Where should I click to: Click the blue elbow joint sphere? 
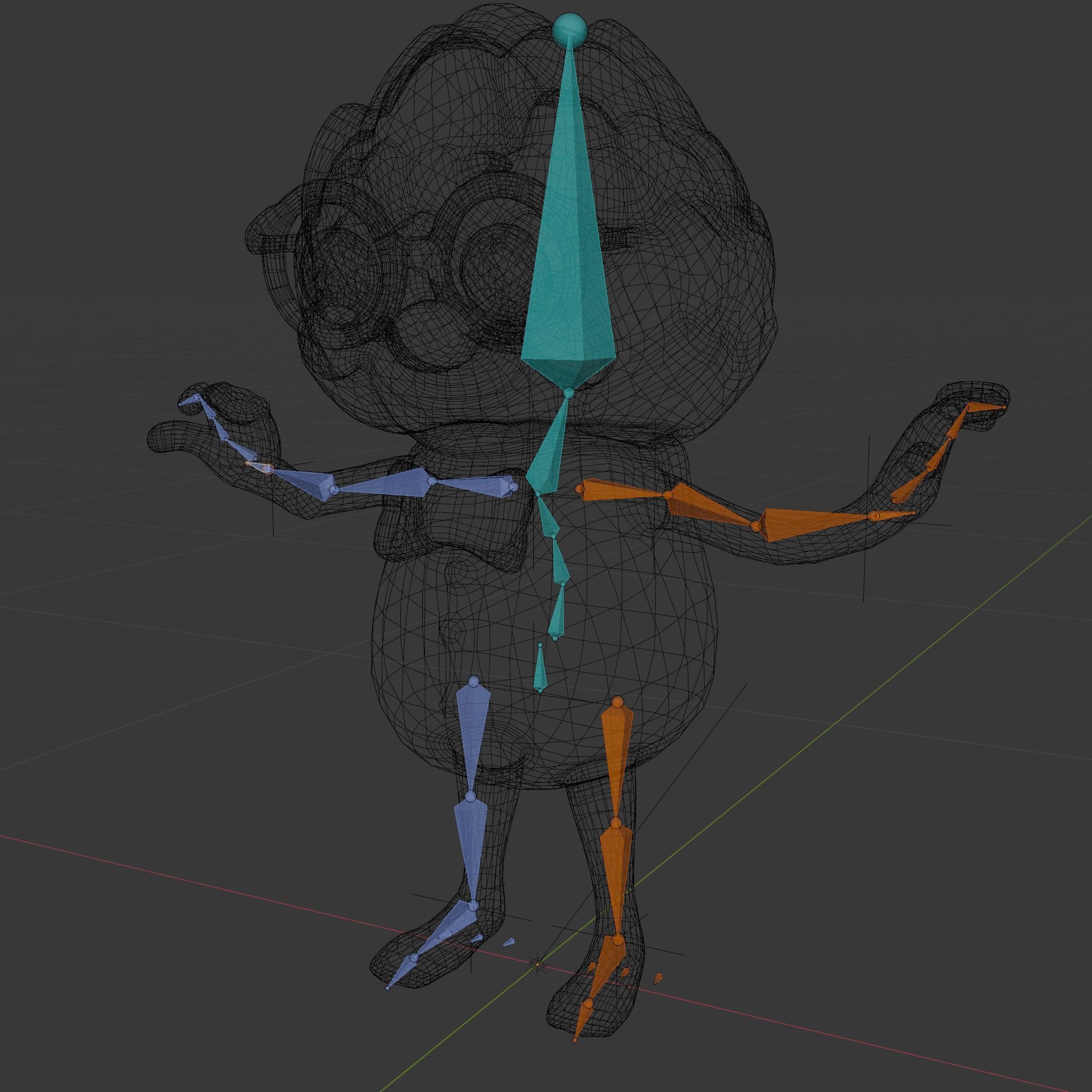333,489
